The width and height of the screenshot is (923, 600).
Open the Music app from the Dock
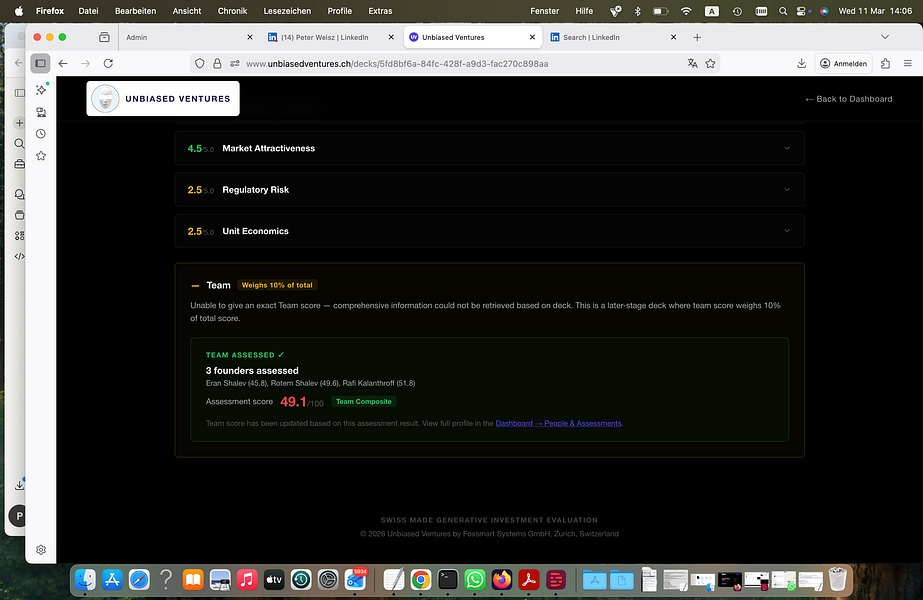click(247, 580)
